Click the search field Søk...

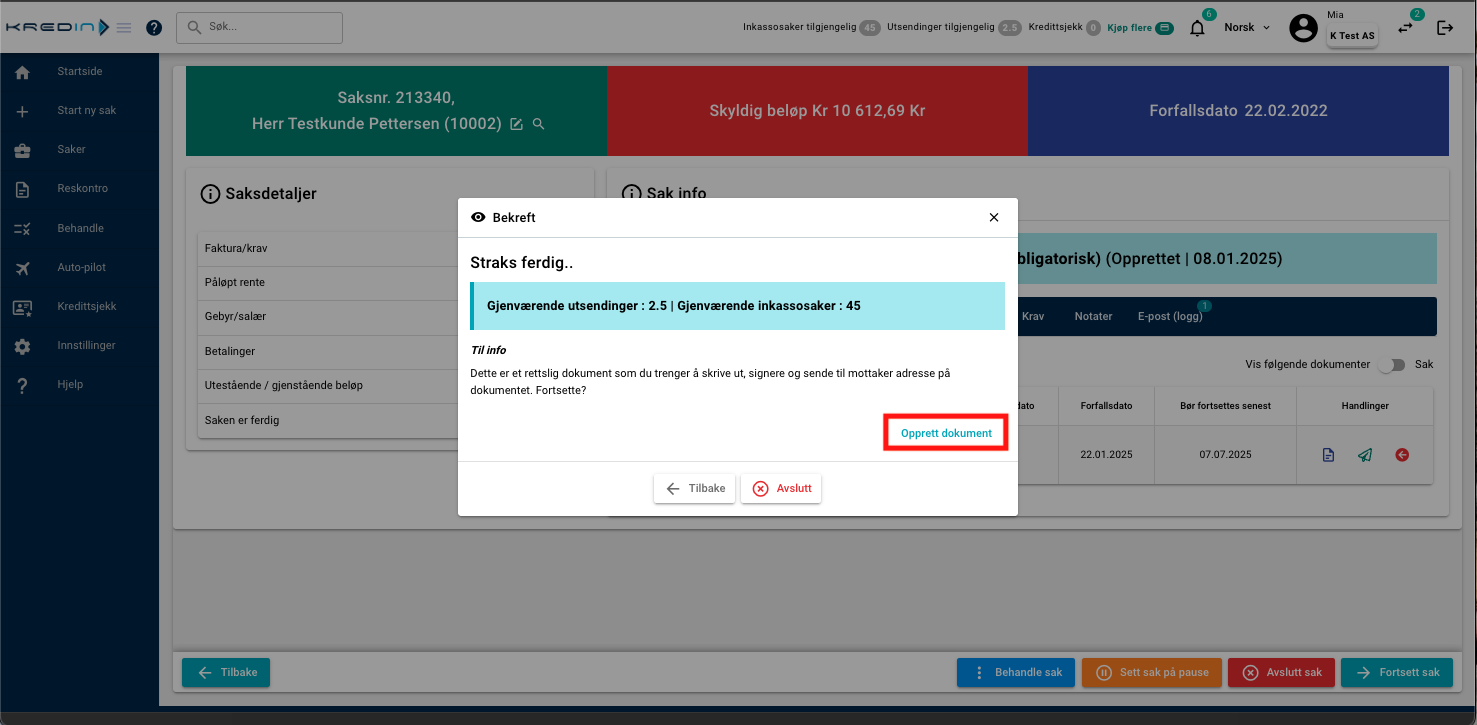coord(259,28)
